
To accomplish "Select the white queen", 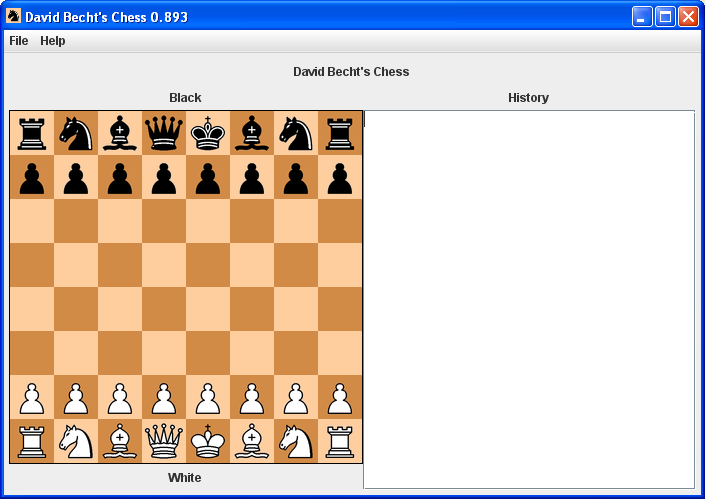I will (x=164, y=441).
